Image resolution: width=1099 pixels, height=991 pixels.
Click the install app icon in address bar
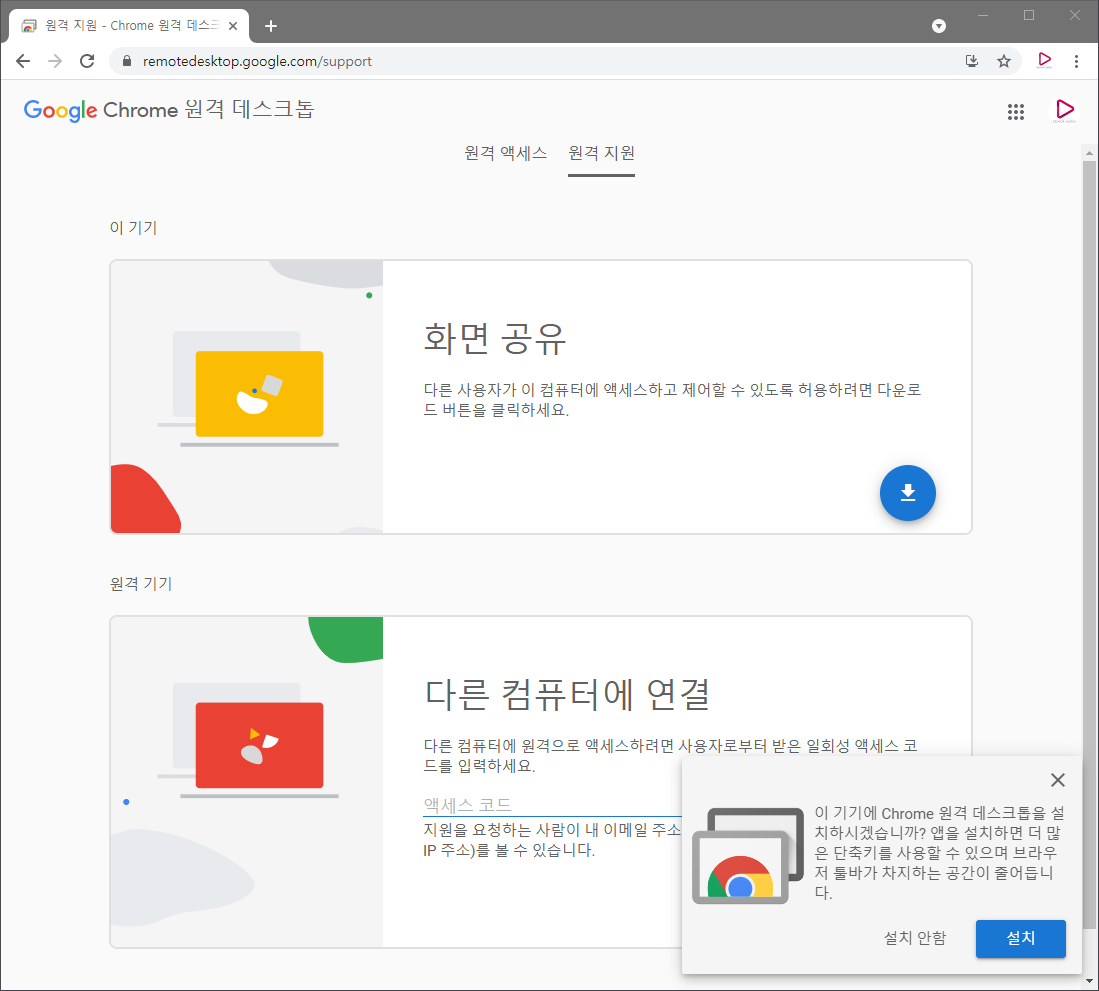click(x=971, y=61)
